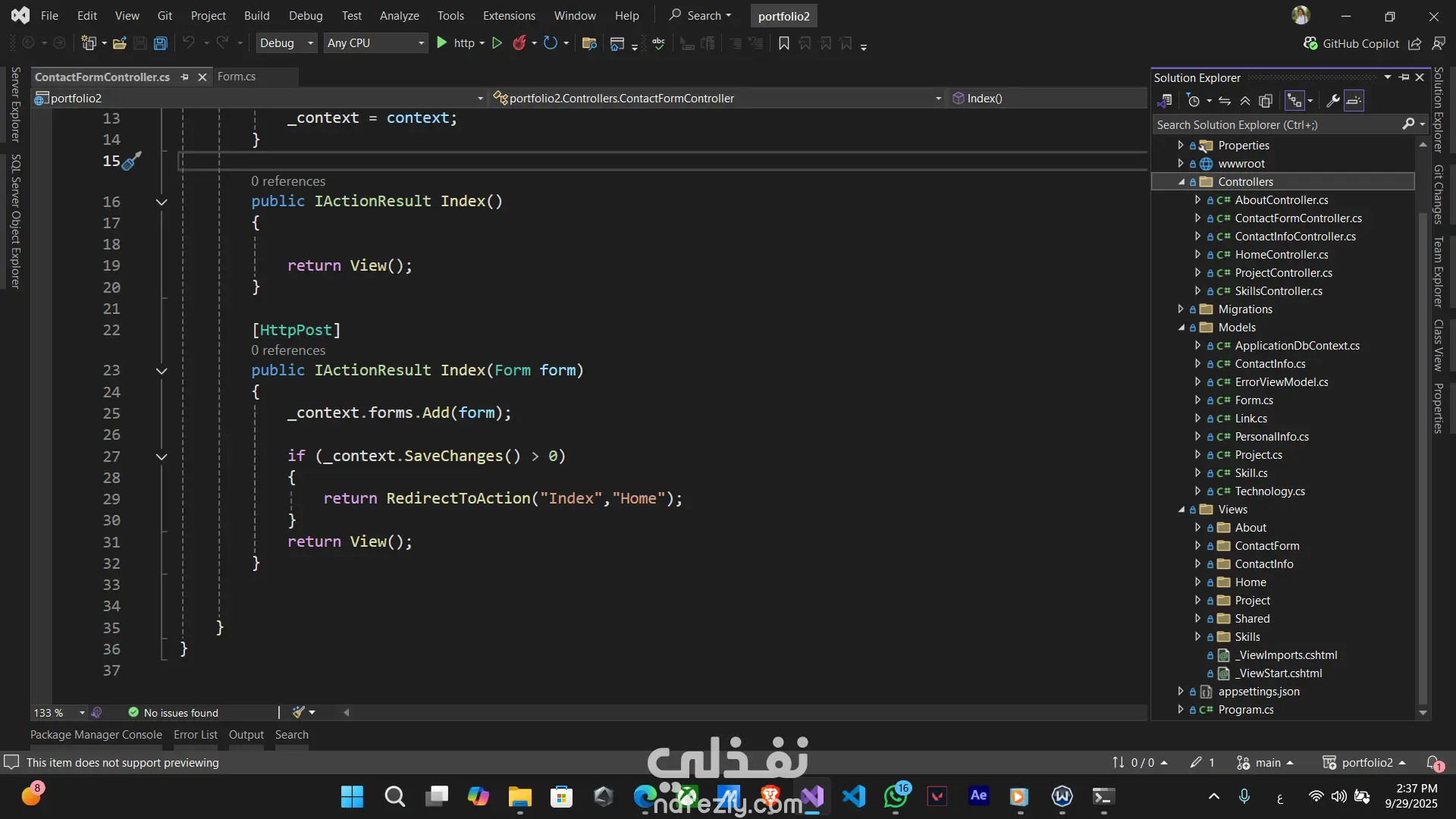Click the http start debugging button
Screen dimensions: 1456x819
(453, 43)
